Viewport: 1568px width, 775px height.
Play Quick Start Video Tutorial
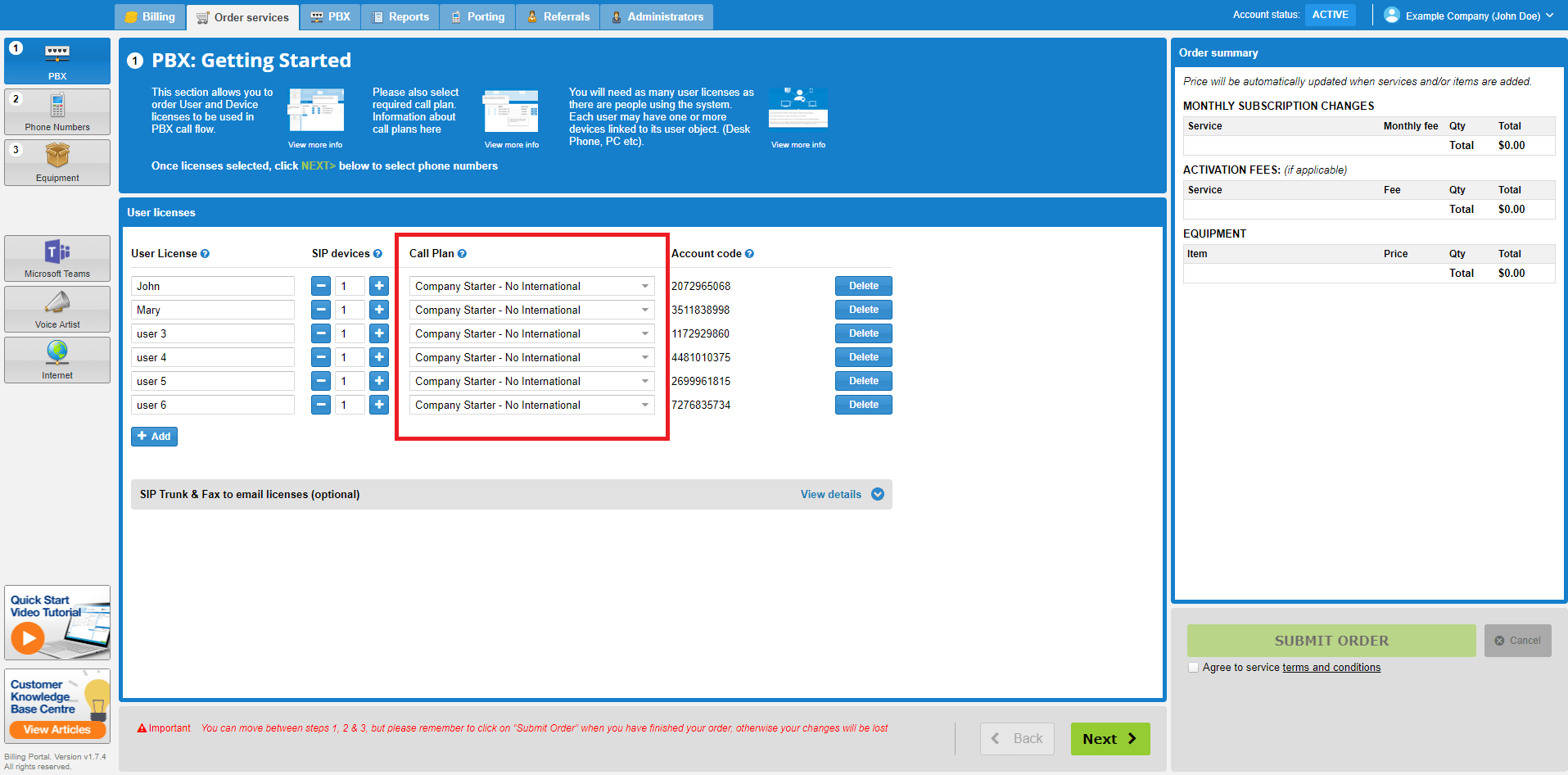click(57, 623)
